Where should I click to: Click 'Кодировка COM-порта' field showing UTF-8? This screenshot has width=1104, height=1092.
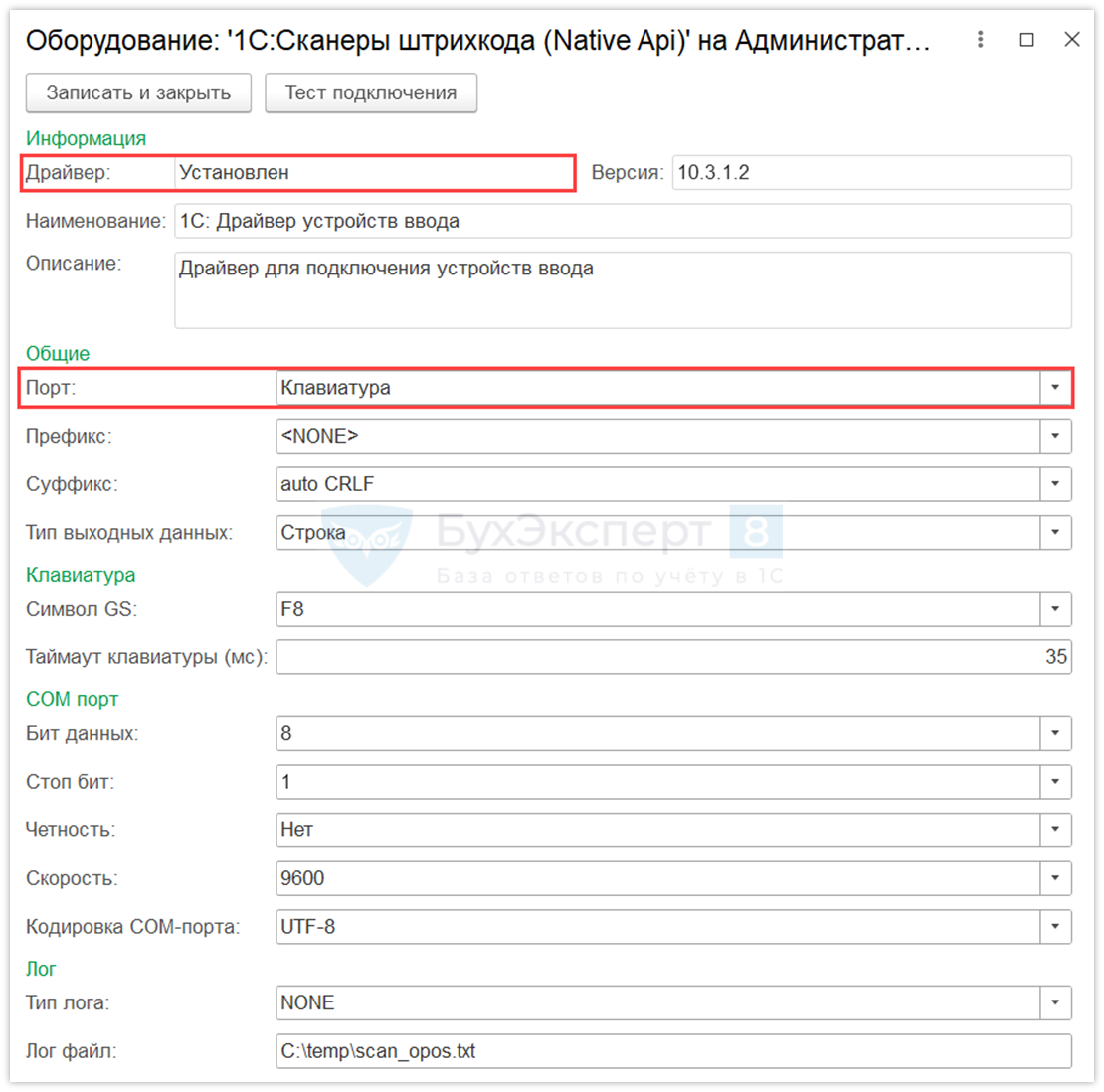pos(658,927)
